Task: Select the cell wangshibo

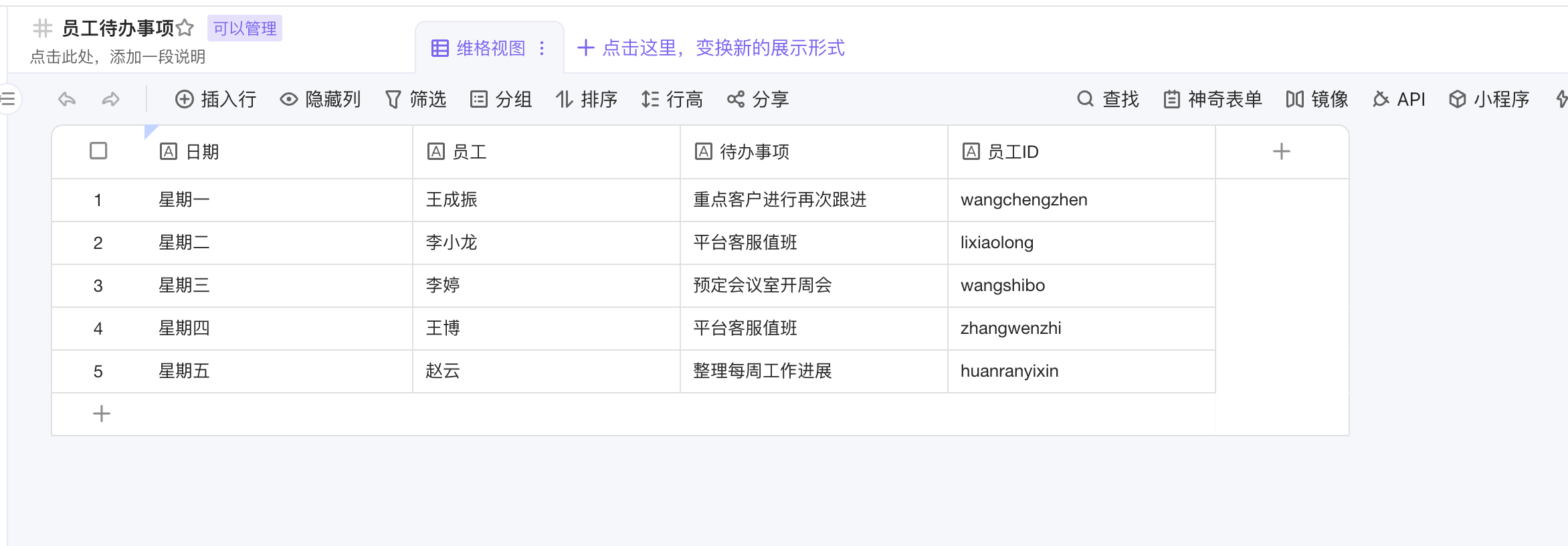Action: tap(1082, 286)
